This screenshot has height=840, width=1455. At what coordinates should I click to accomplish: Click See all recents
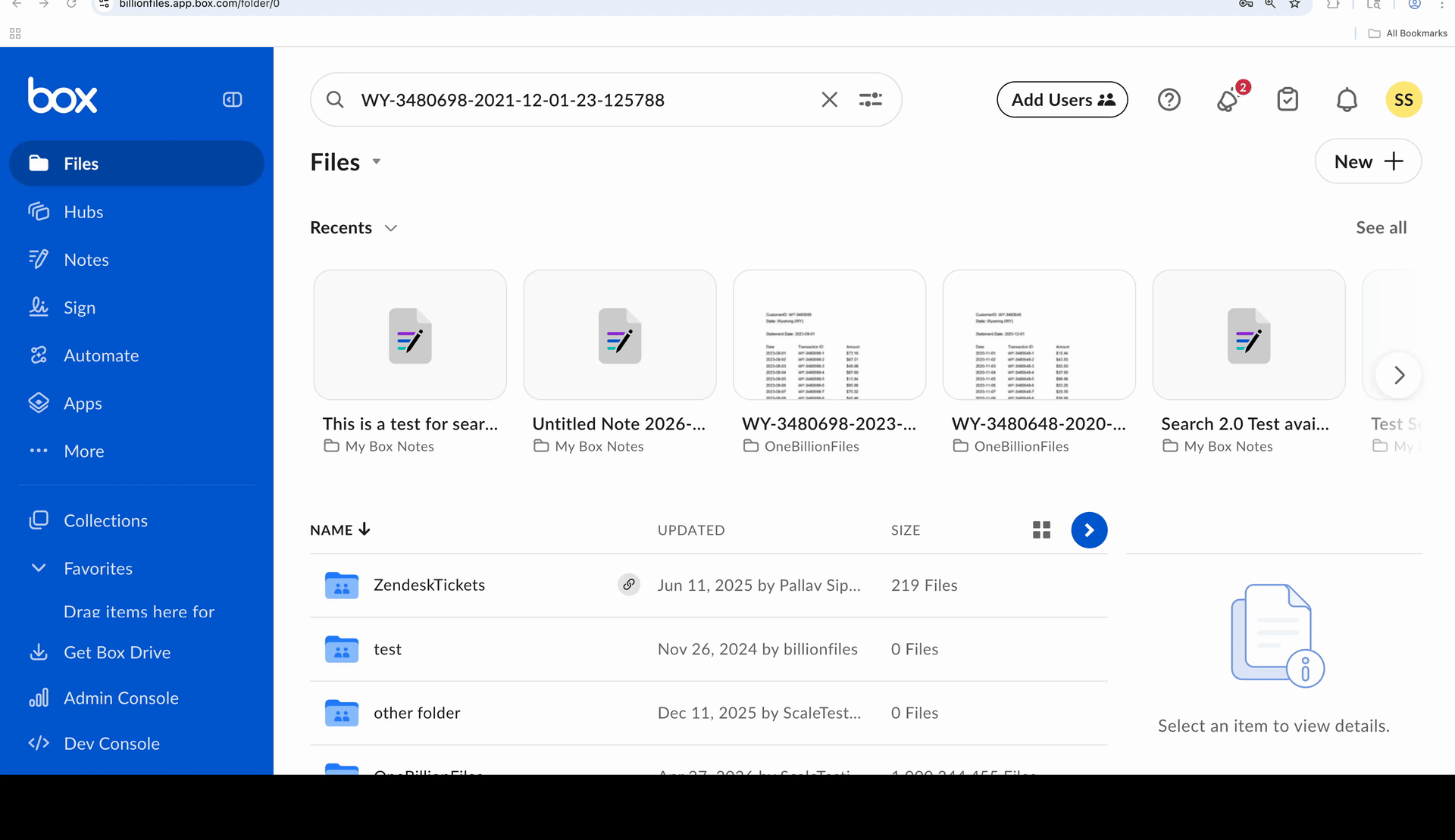point(1381,228)
